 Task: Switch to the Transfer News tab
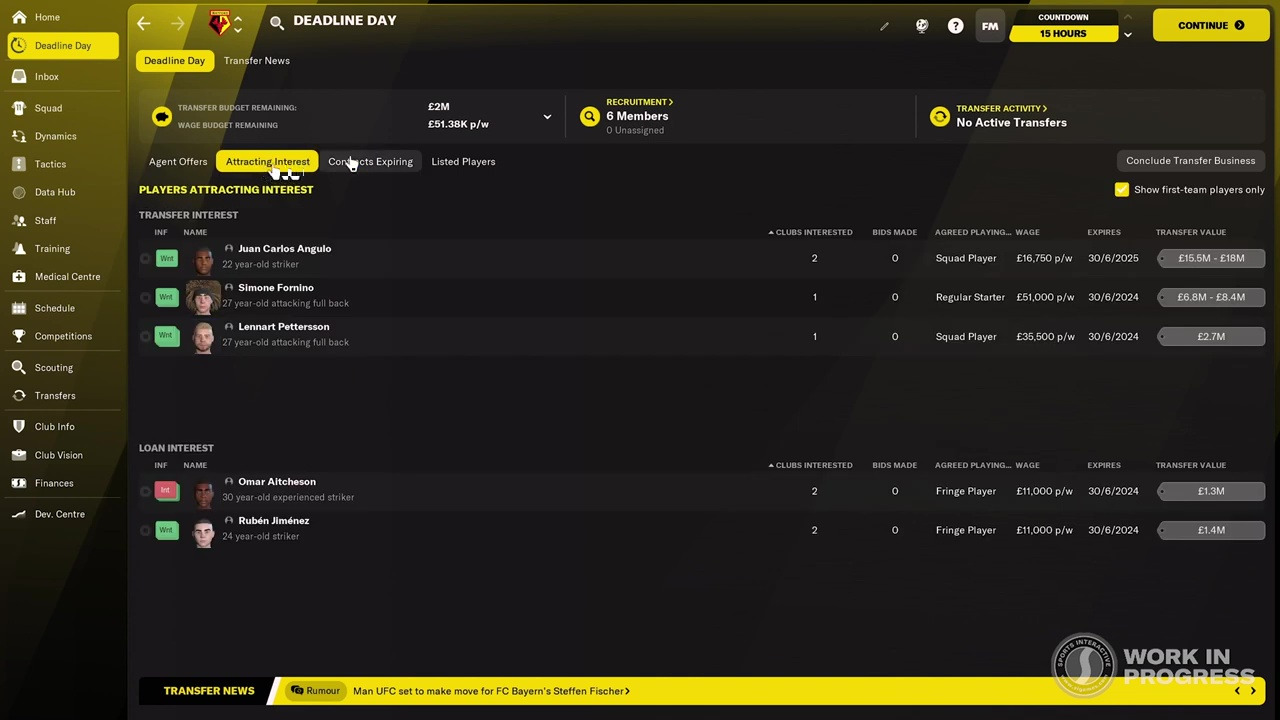[x=257, y=60]
